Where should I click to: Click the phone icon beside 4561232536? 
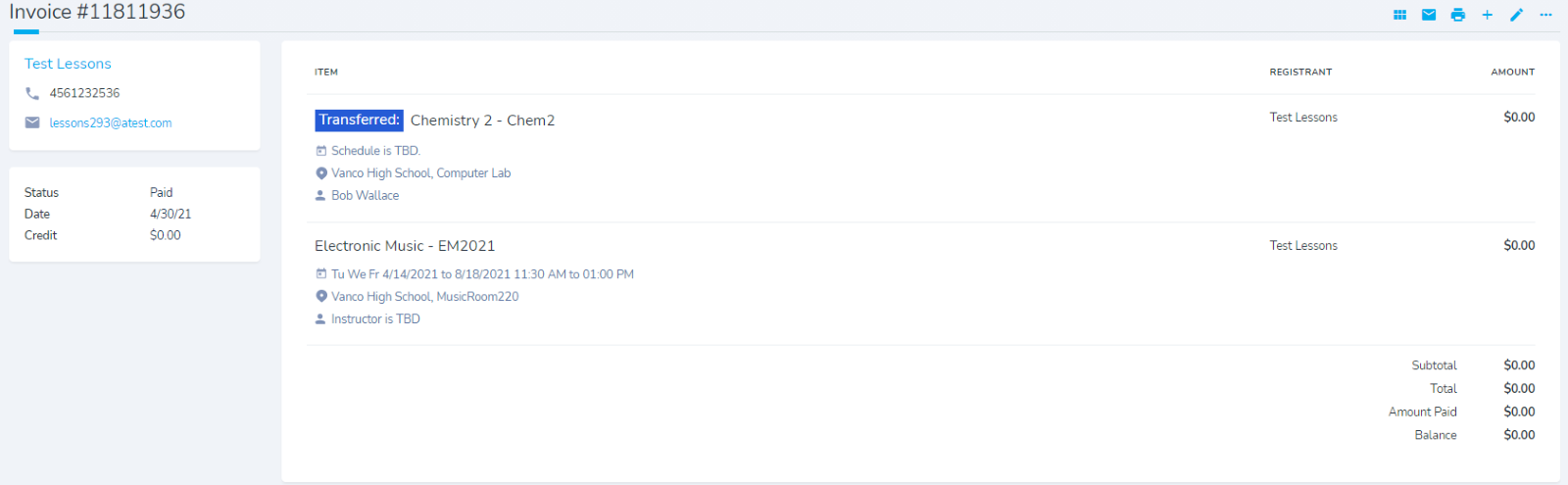[32, 93]
